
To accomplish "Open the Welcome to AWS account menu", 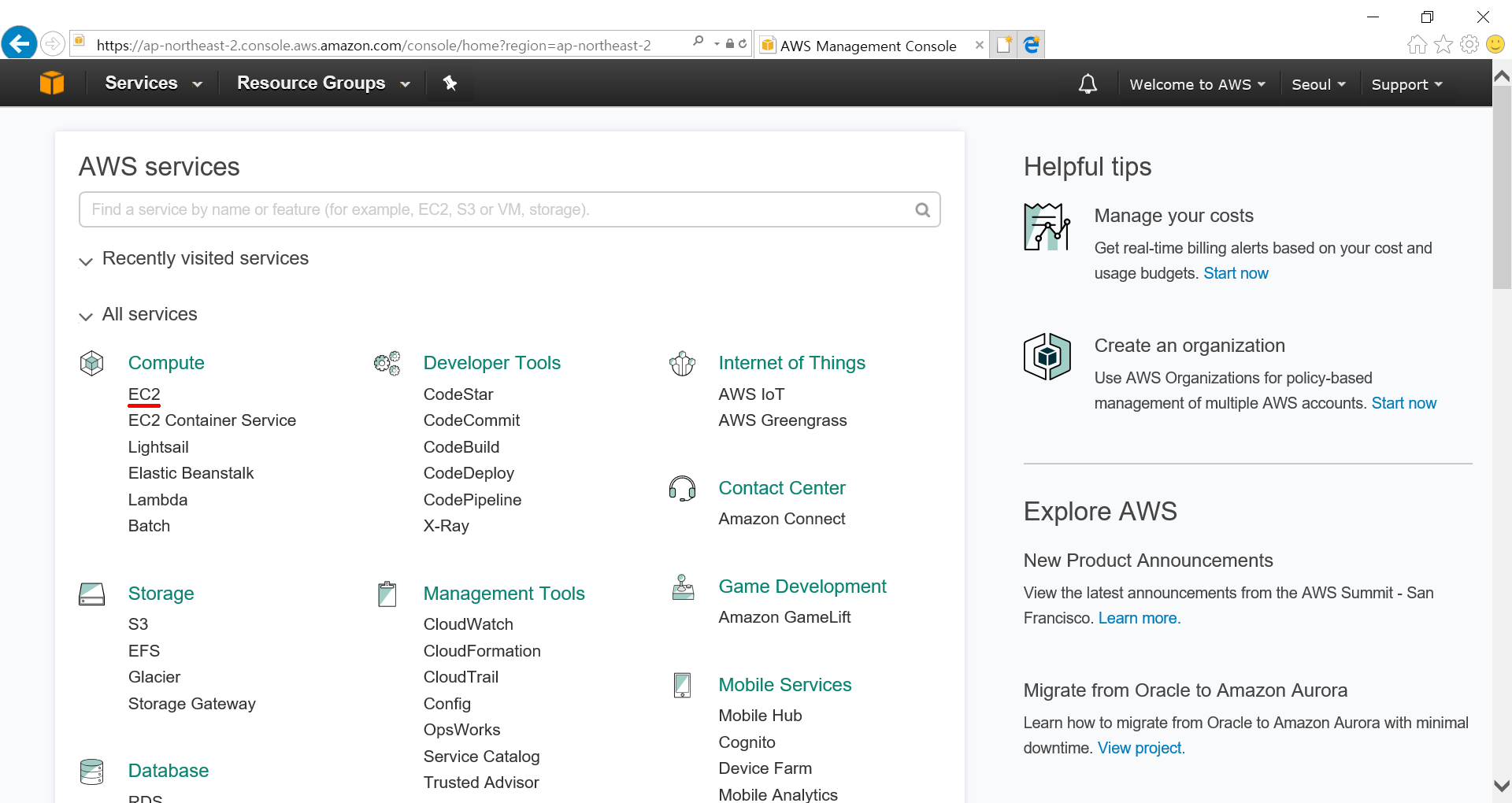I will (x=1197, y=84).
